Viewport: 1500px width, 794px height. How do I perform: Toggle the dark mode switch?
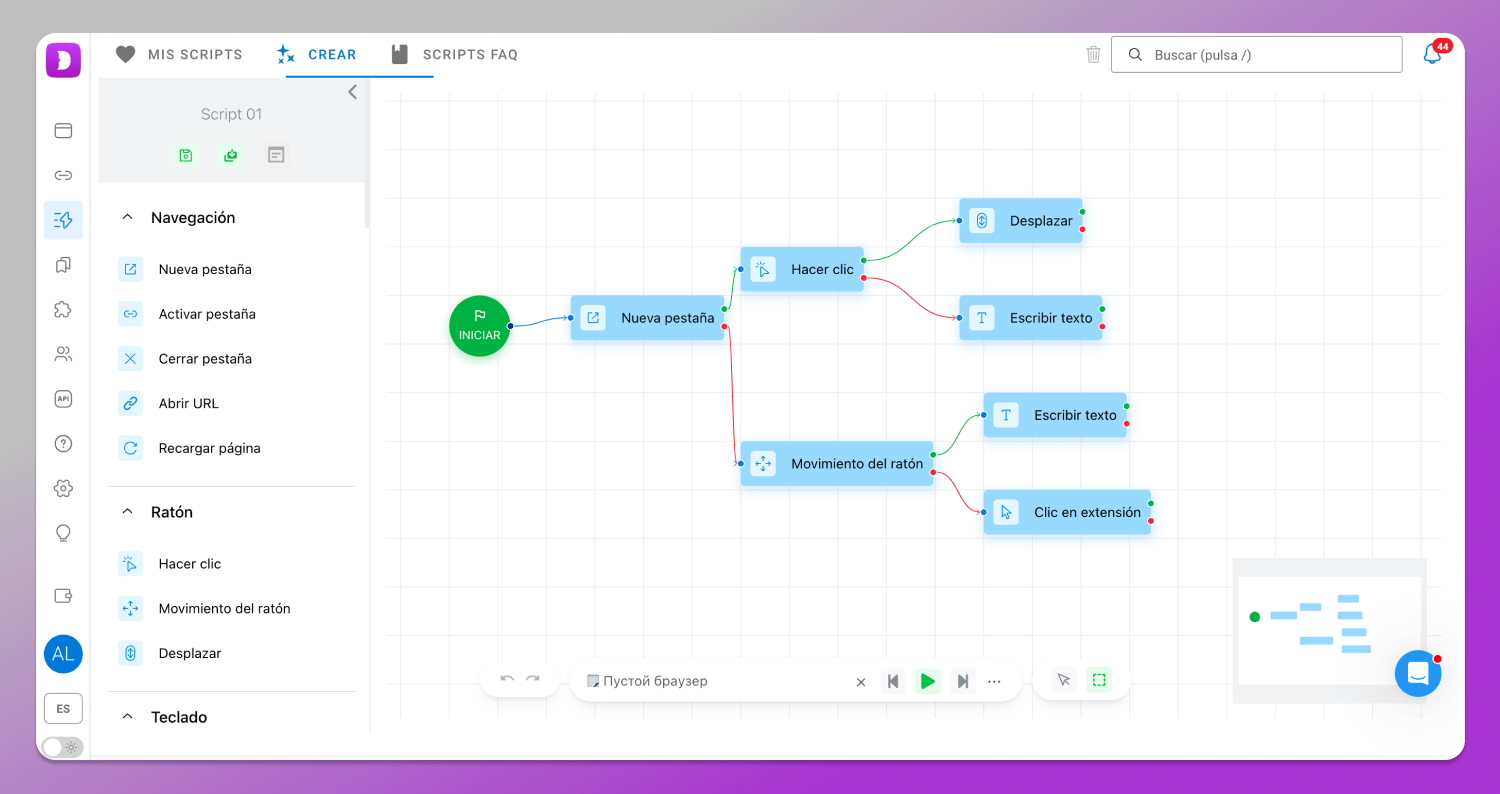[x=62, y=747]
